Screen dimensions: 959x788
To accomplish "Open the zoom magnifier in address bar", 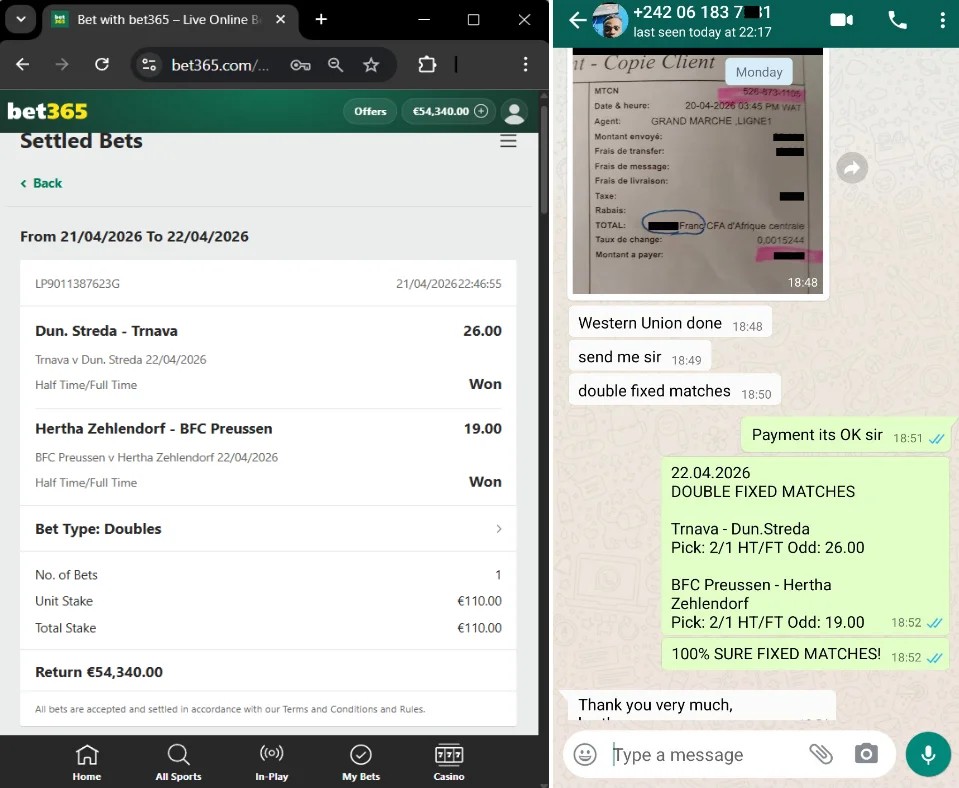I will 335,65.
